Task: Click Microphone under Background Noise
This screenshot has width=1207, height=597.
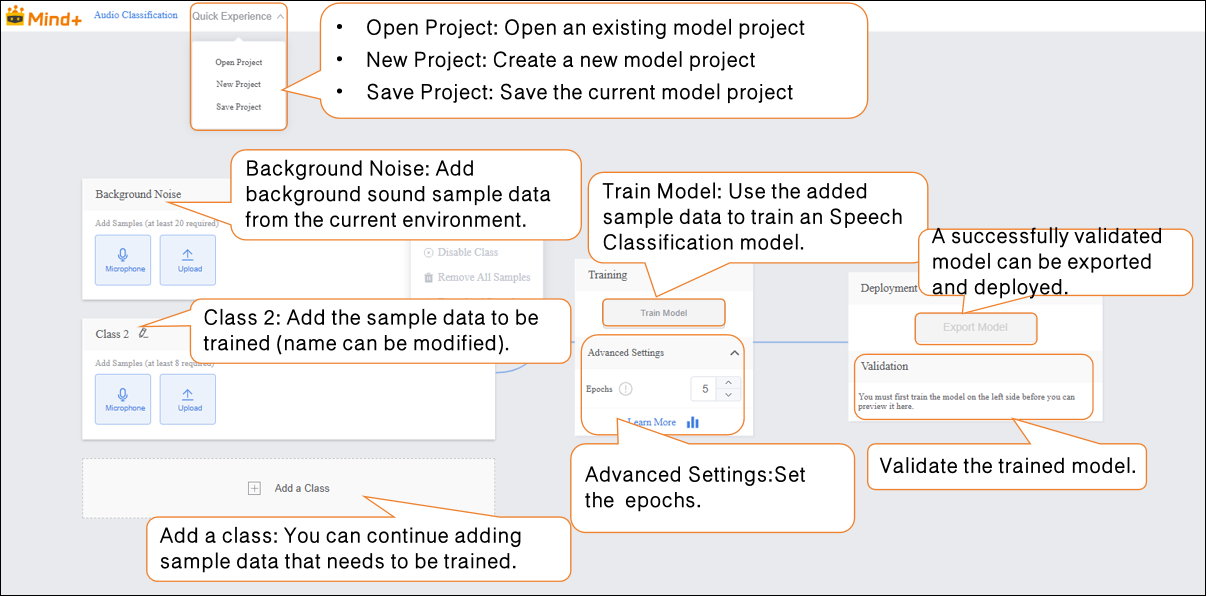Action: (123, 260)
